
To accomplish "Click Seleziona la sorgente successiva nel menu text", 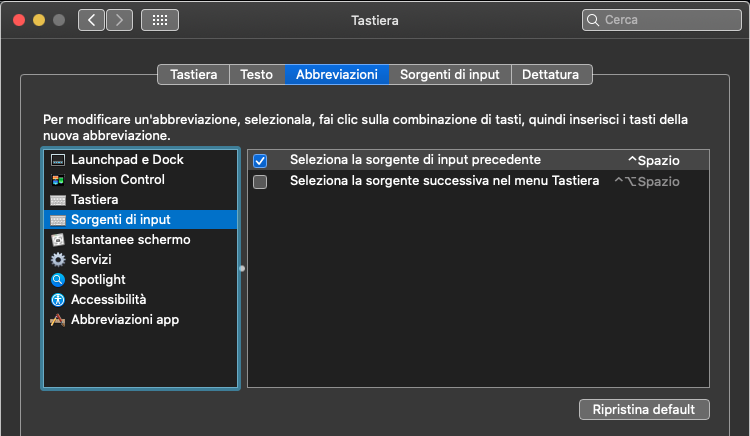I will point(444,181).
